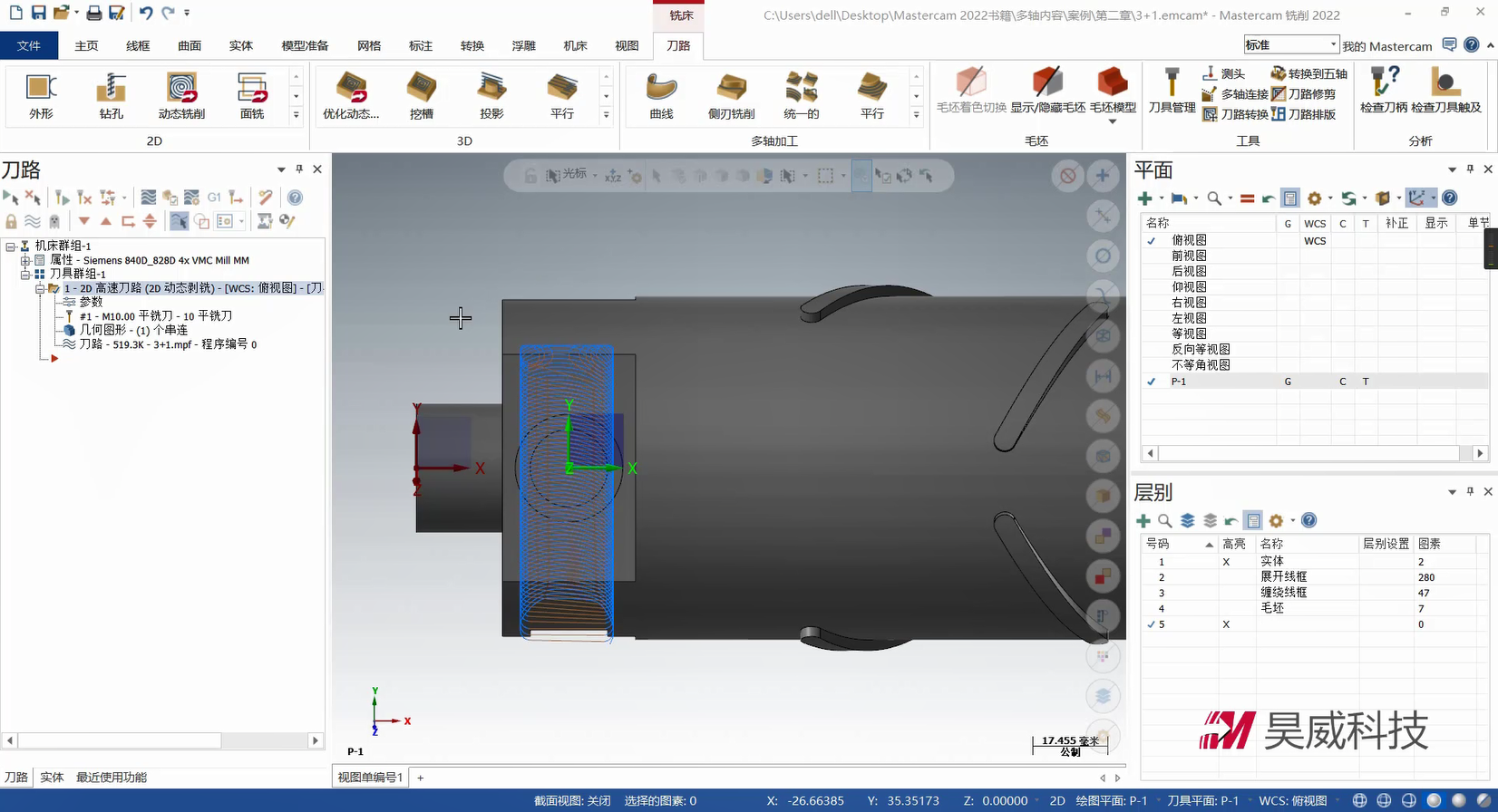Open the planes panel help icon
The width and height of the screenshot is (1498, 812).
[1450, 198]
